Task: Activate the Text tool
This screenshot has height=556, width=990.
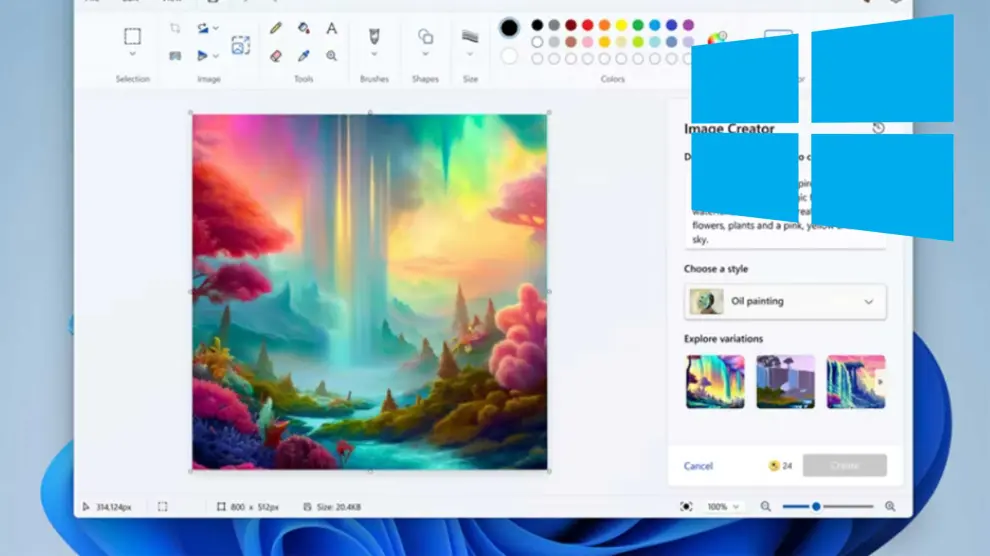Action: (x=332, y=28)
